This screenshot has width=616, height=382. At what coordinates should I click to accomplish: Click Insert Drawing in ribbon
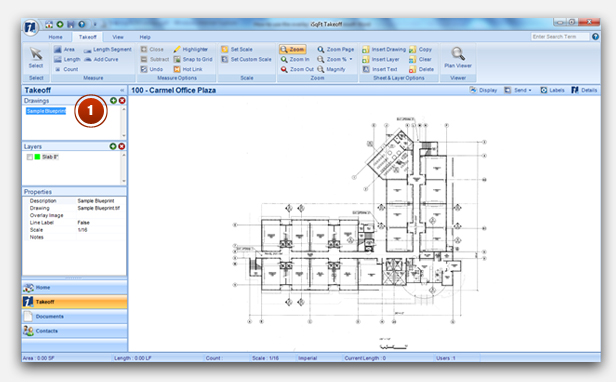coord(384,49)
